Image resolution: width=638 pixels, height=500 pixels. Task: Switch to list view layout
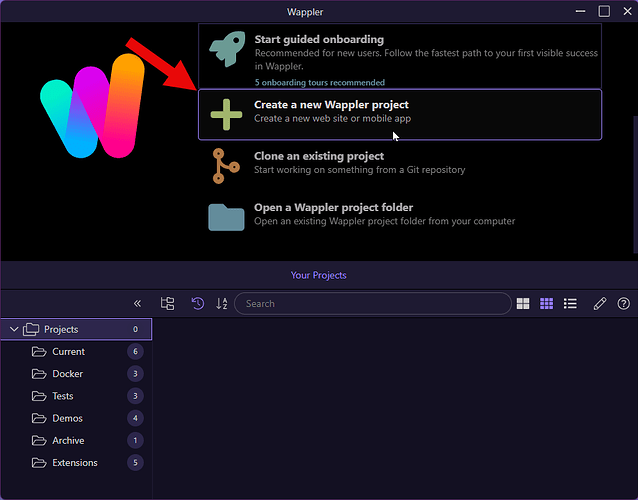570,303
